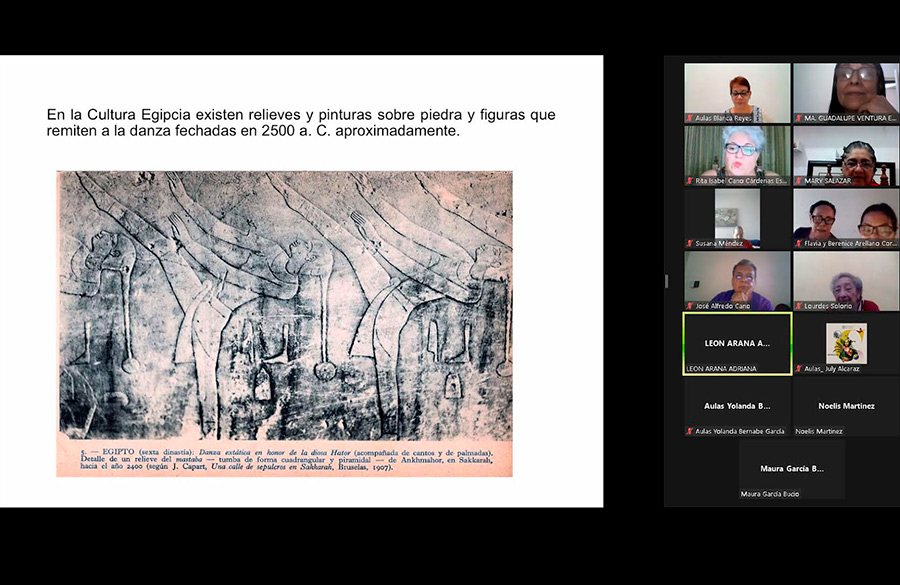Screen dimensions: 900x585
Task: Click name label 'Susana Méndez'
Action: tap(719, 243)
